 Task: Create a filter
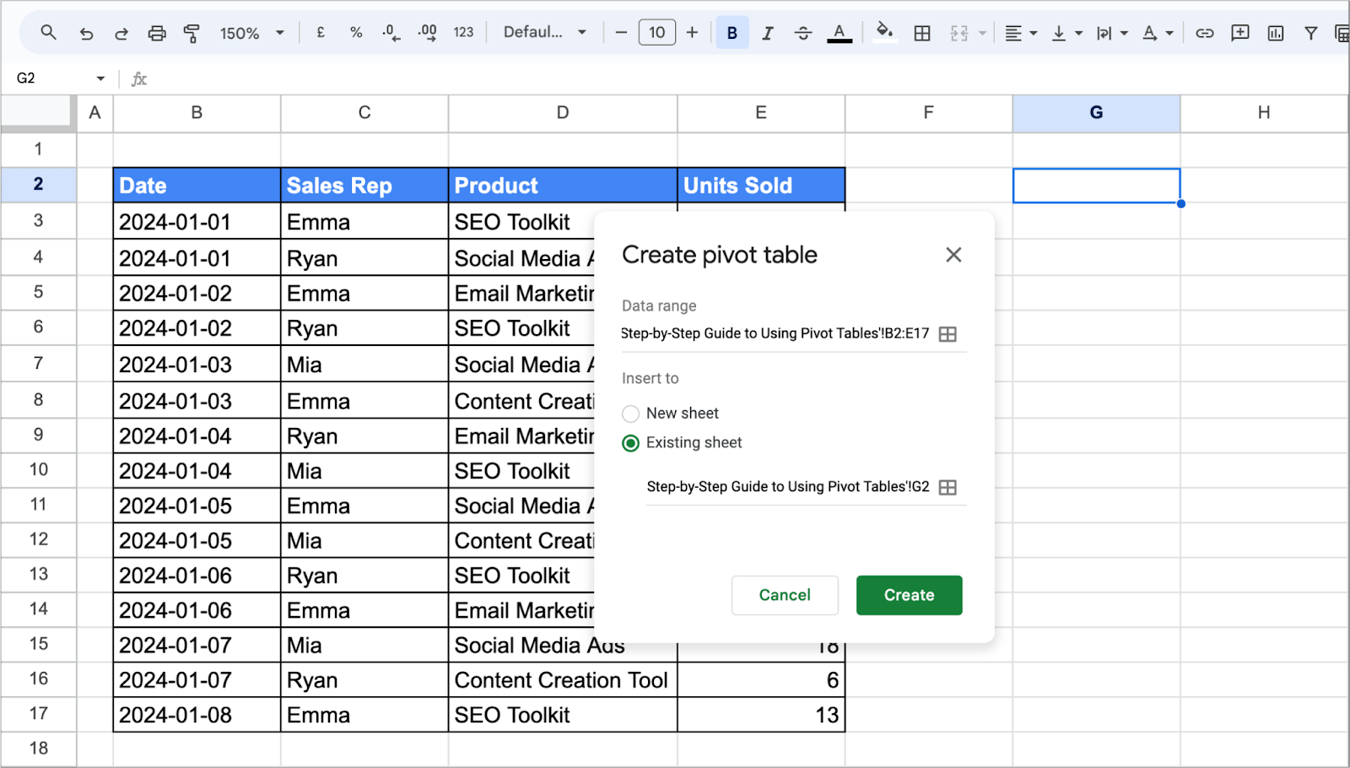coord(1311,33)
